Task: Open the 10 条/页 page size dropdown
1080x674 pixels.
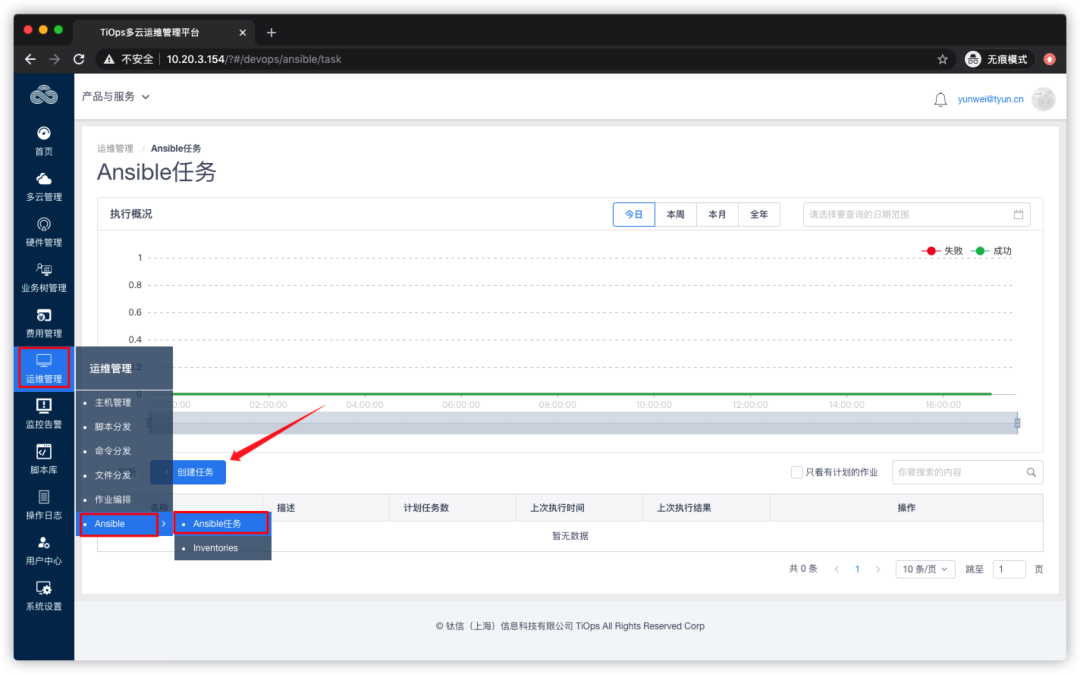Action: (924, 568)
